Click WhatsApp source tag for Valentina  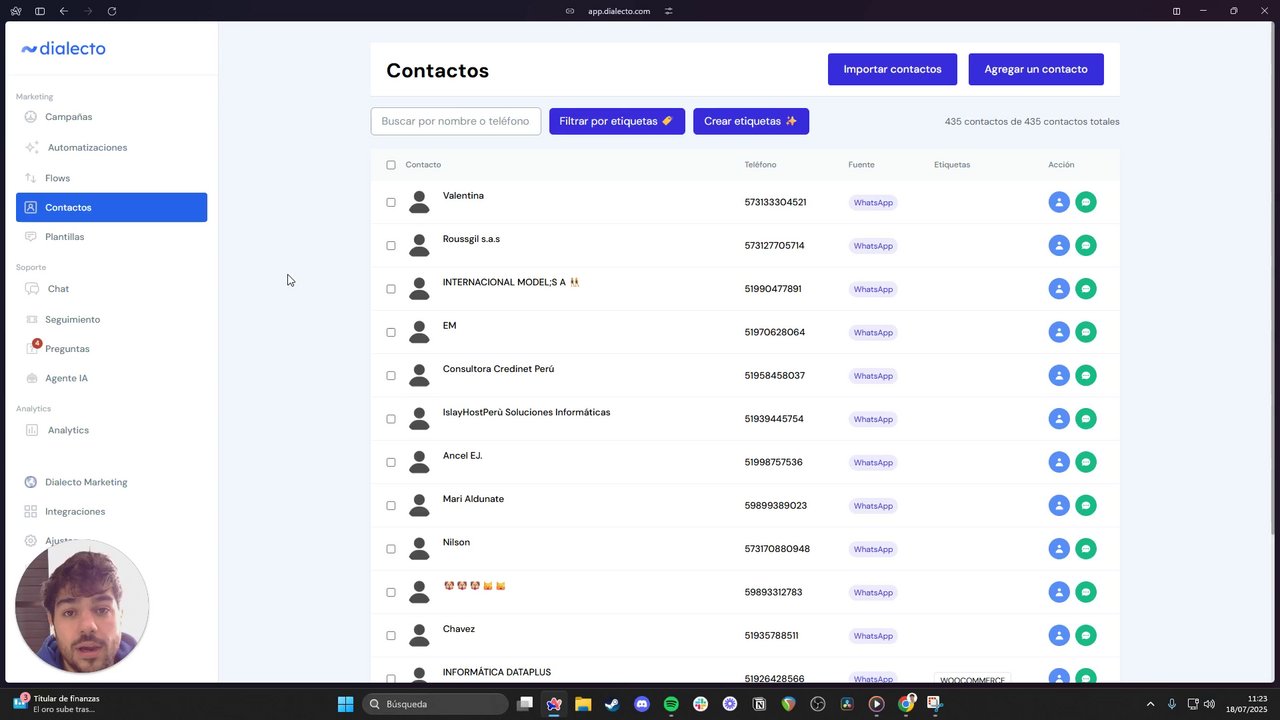873,202
